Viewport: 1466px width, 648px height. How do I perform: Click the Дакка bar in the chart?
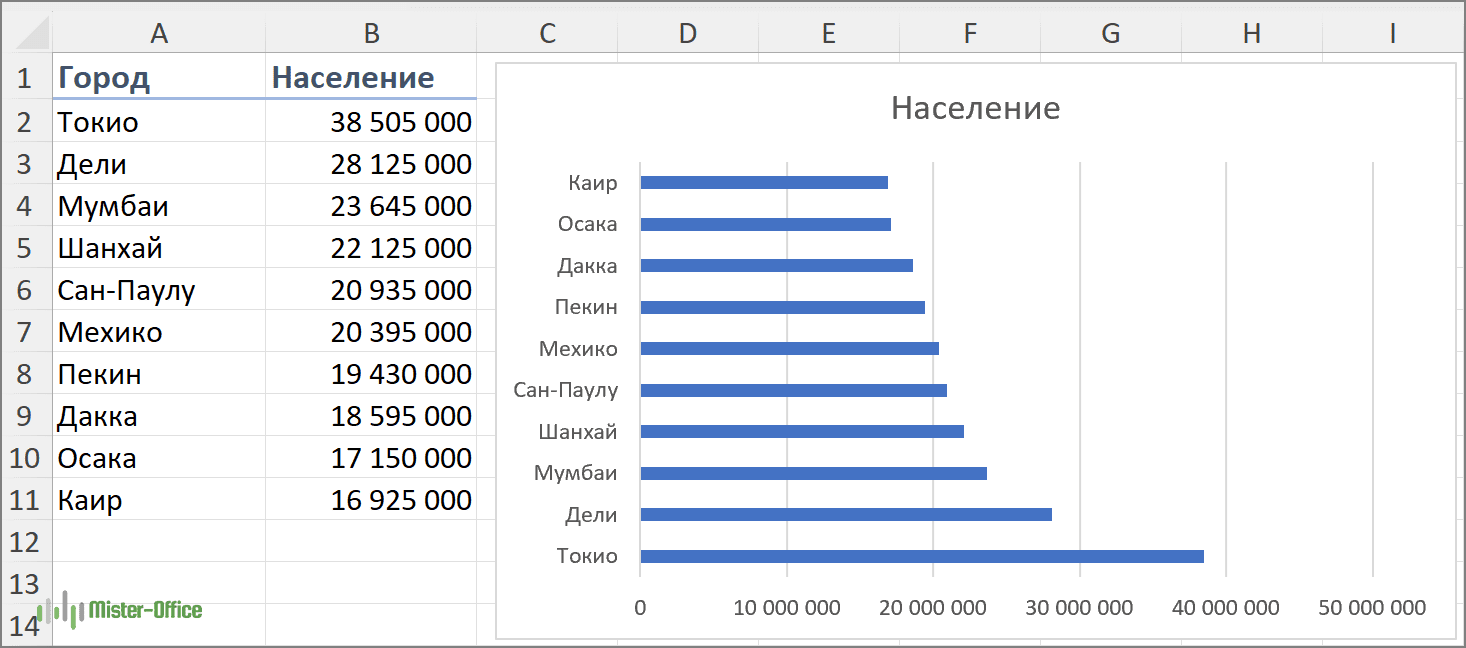(x=776, y=265)
